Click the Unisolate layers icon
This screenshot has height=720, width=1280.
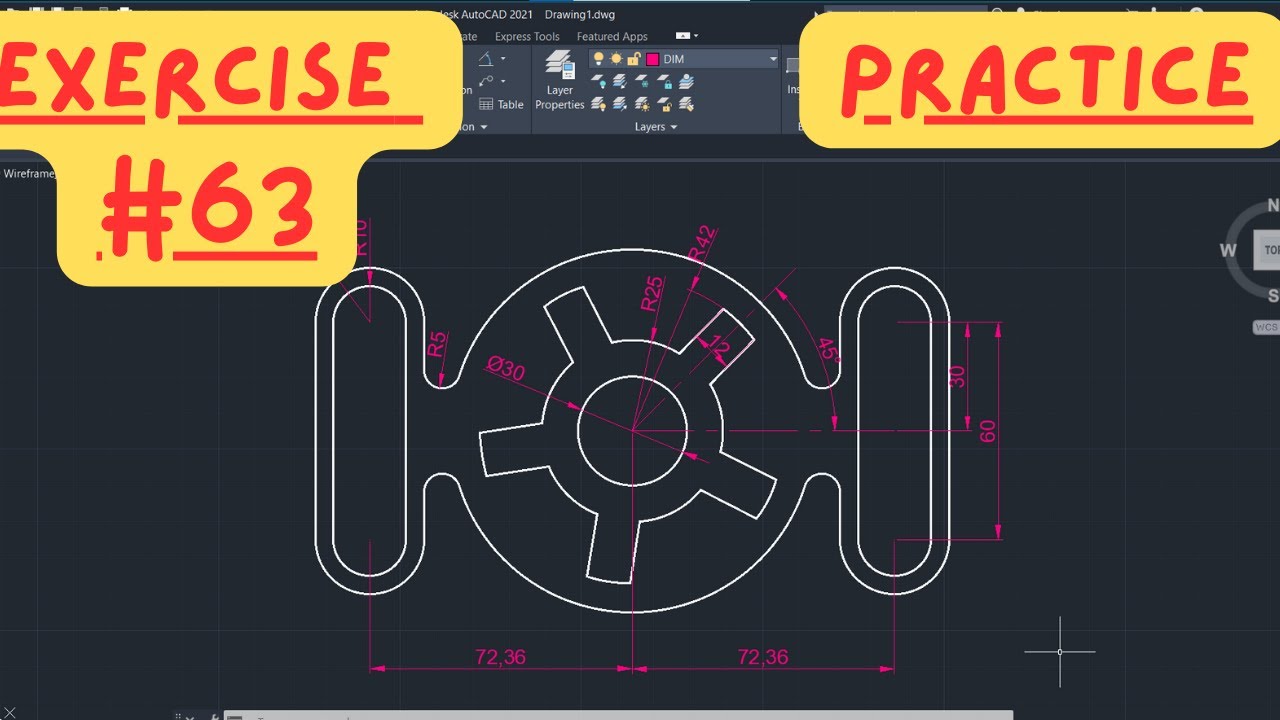point(620,104)
